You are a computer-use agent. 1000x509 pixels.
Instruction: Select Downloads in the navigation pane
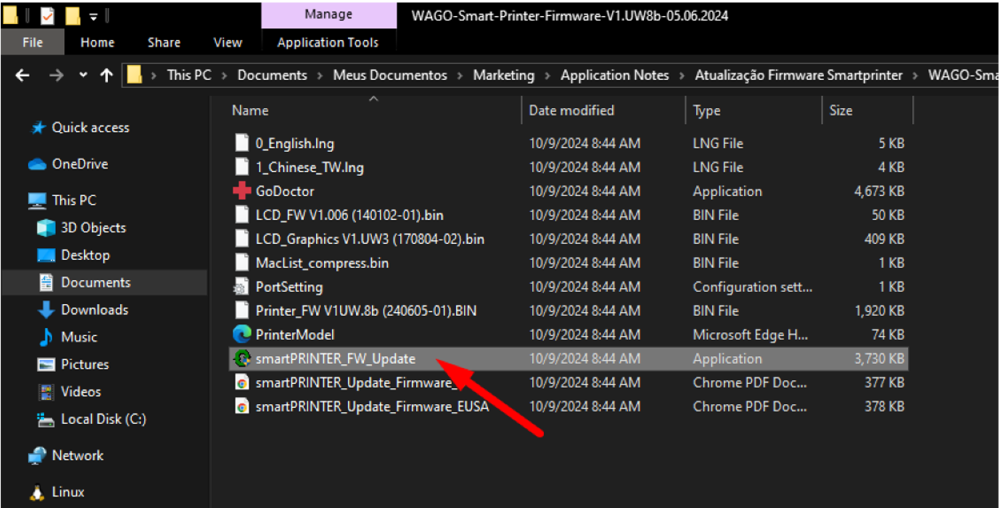click(x=94, y=310)
